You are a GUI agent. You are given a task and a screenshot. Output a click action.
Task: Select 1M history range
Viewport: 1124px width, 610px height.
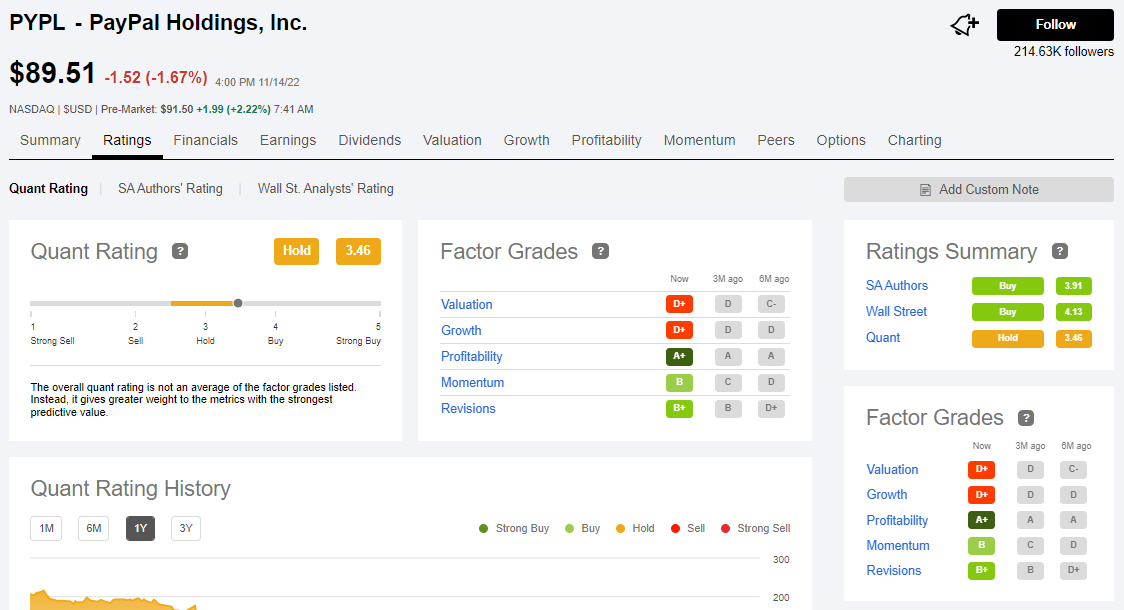[x=46, y=528]
